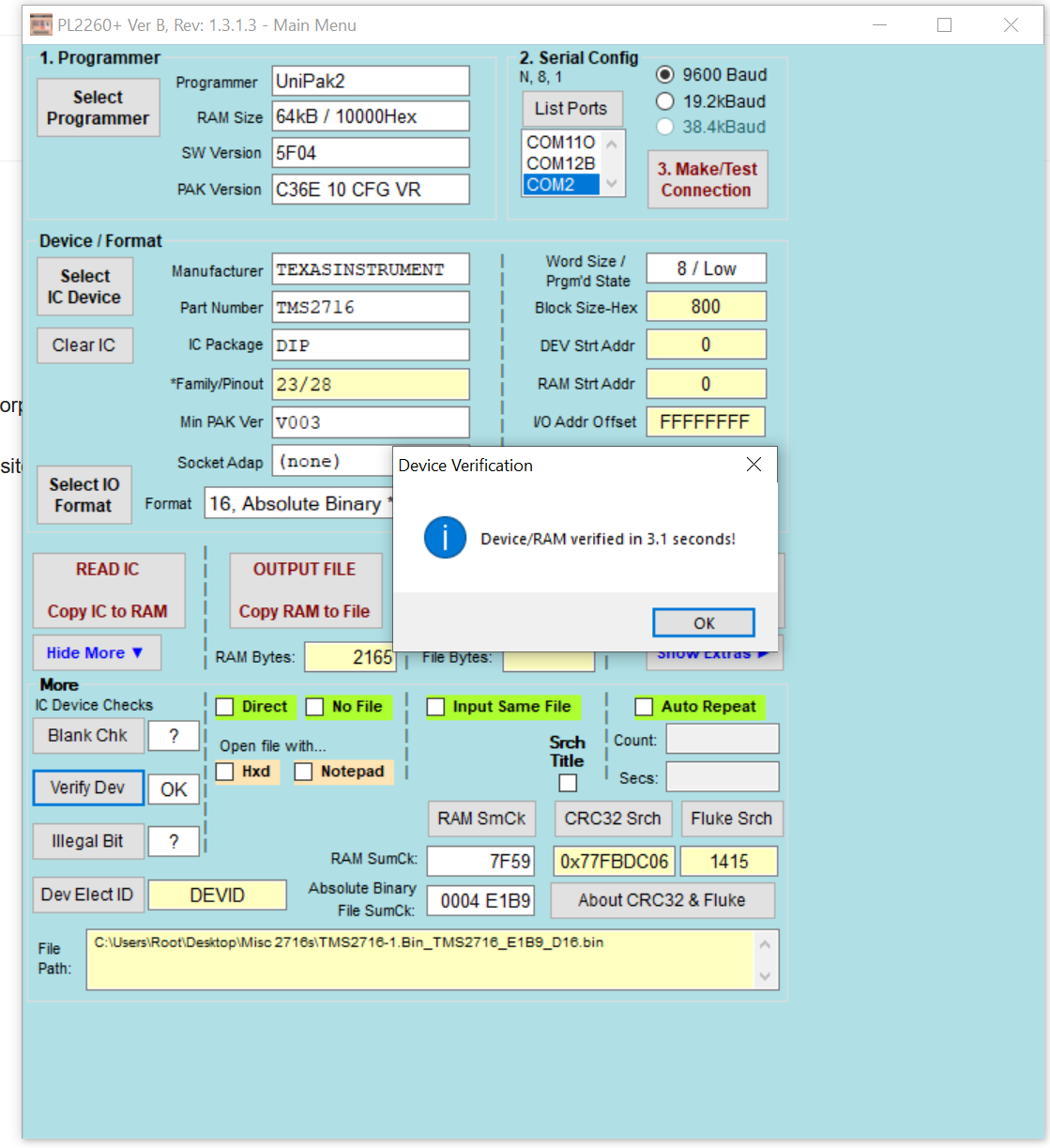Click the Manufacturer field TEXASINSTRUMENT

371,269
